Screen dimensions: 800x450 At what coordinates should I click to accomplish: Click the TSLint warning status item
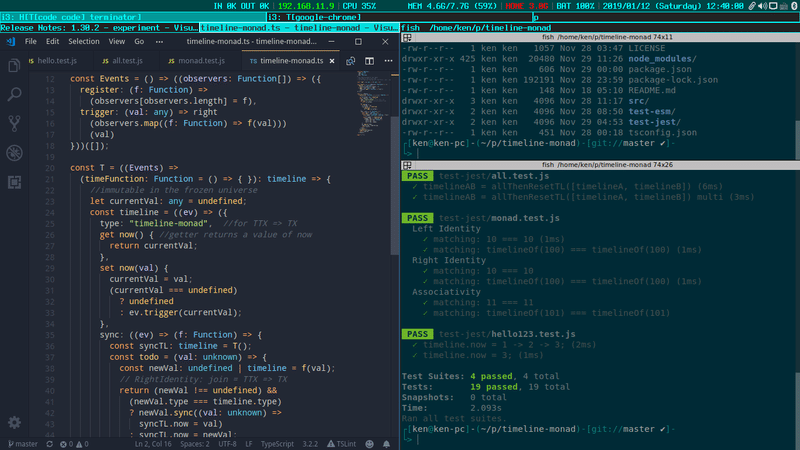[x=341, y=444]
